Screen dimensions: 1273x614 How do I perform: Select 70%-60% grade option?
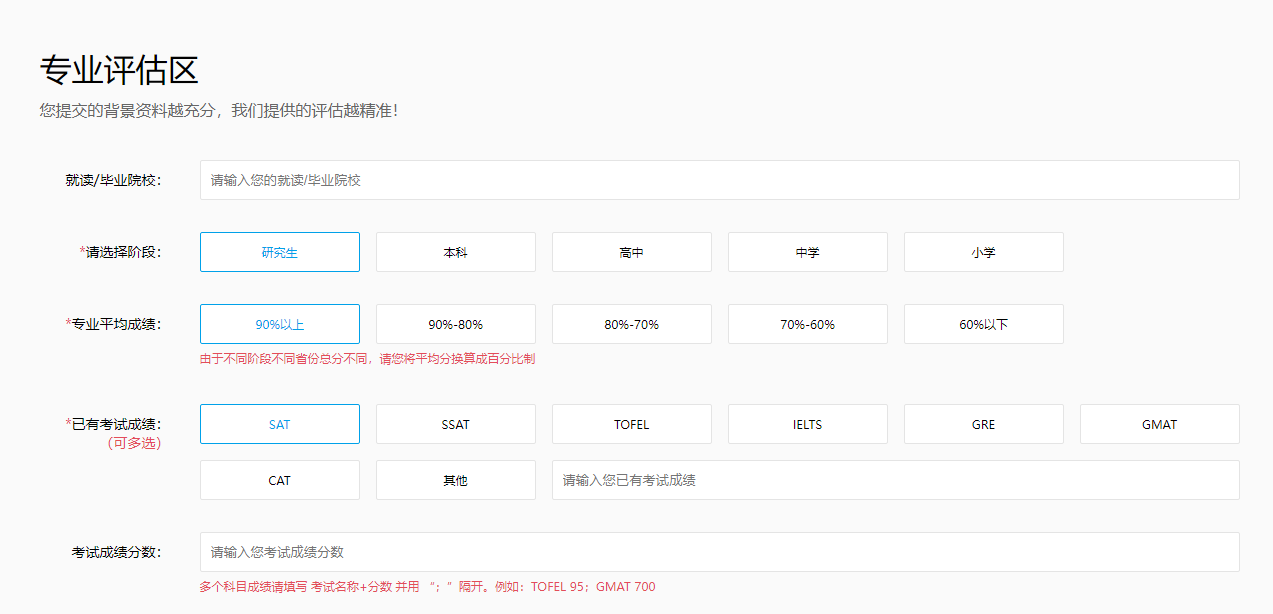click(x=808, y=324)
